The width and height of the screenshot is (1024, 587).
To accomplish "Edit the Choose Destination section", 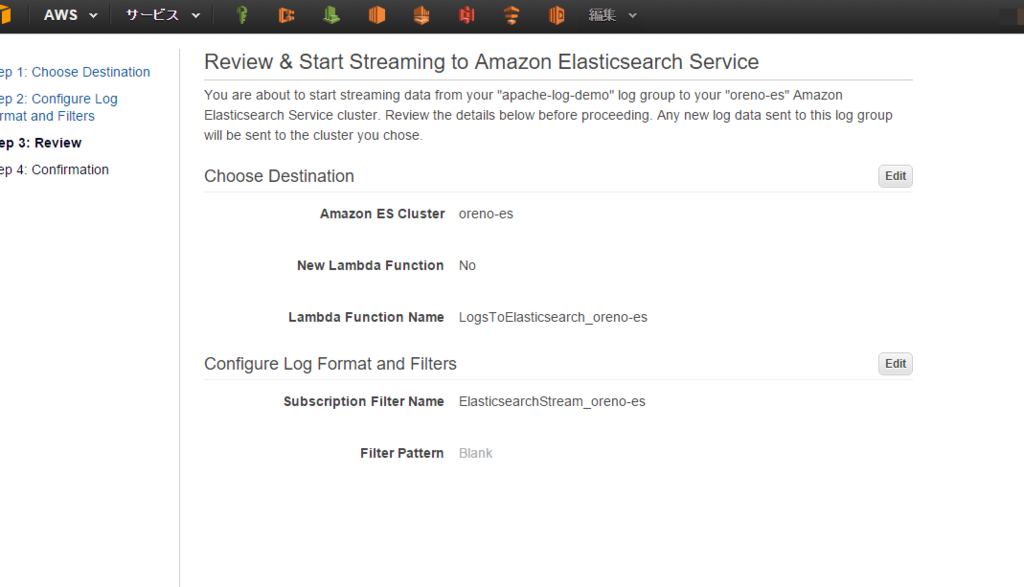I will click(895, 176).
